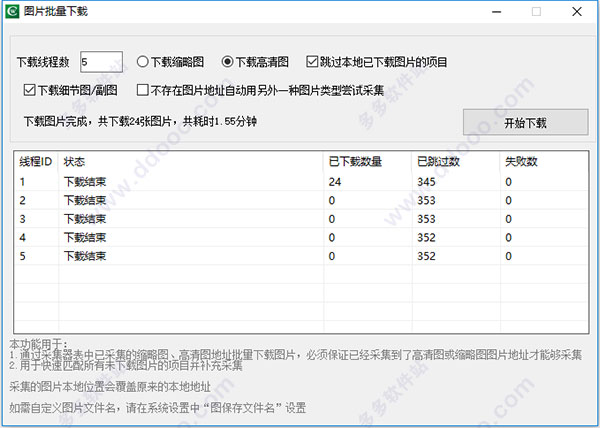Toggle 跳过本地已下载图片的项目 checkbox
Screen dimensions: 600x428
click(313, 61)
